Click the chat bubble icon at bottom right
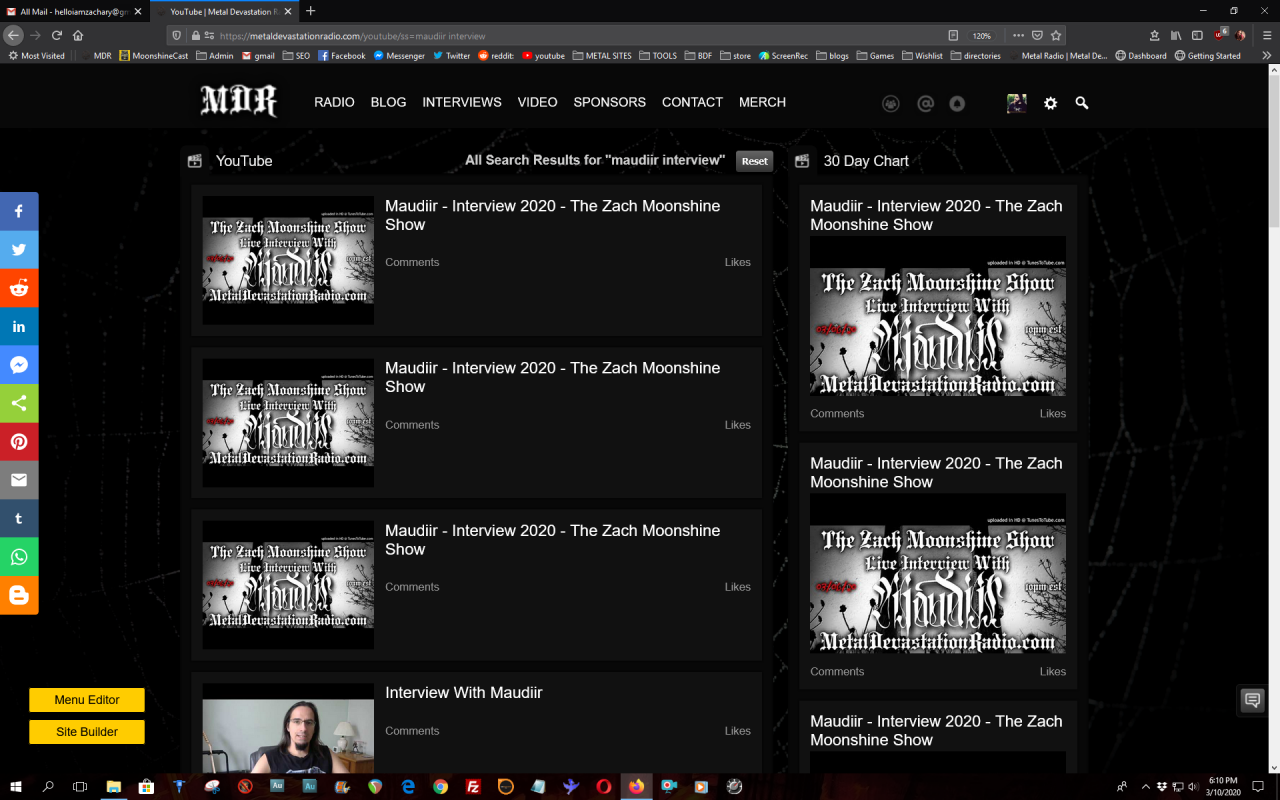Screen dimensions: 1280x800 [x=1252, y=700]
